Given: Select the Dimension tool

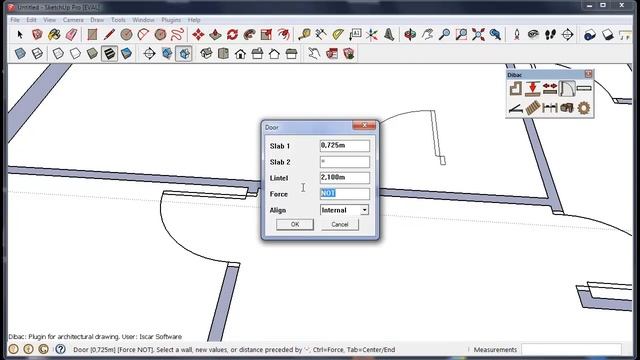Looking at the screenshot, I should point(321,35).
